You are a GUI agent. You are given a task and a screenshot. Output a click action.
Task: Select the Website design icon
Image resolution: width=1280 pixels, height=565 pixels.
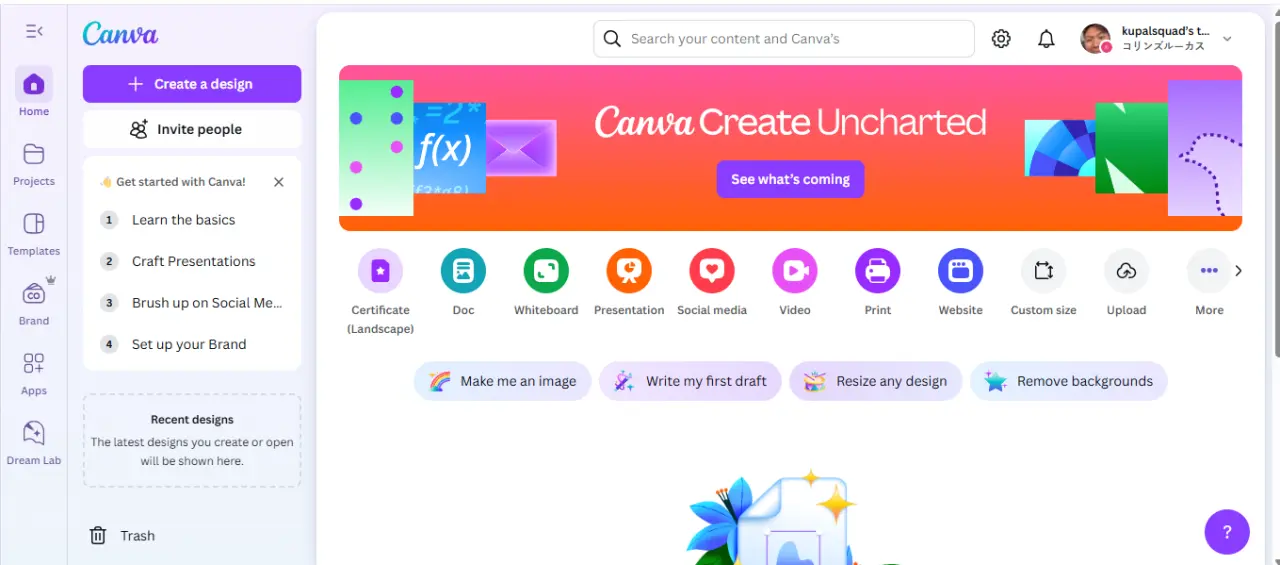(x=961, y=271)
